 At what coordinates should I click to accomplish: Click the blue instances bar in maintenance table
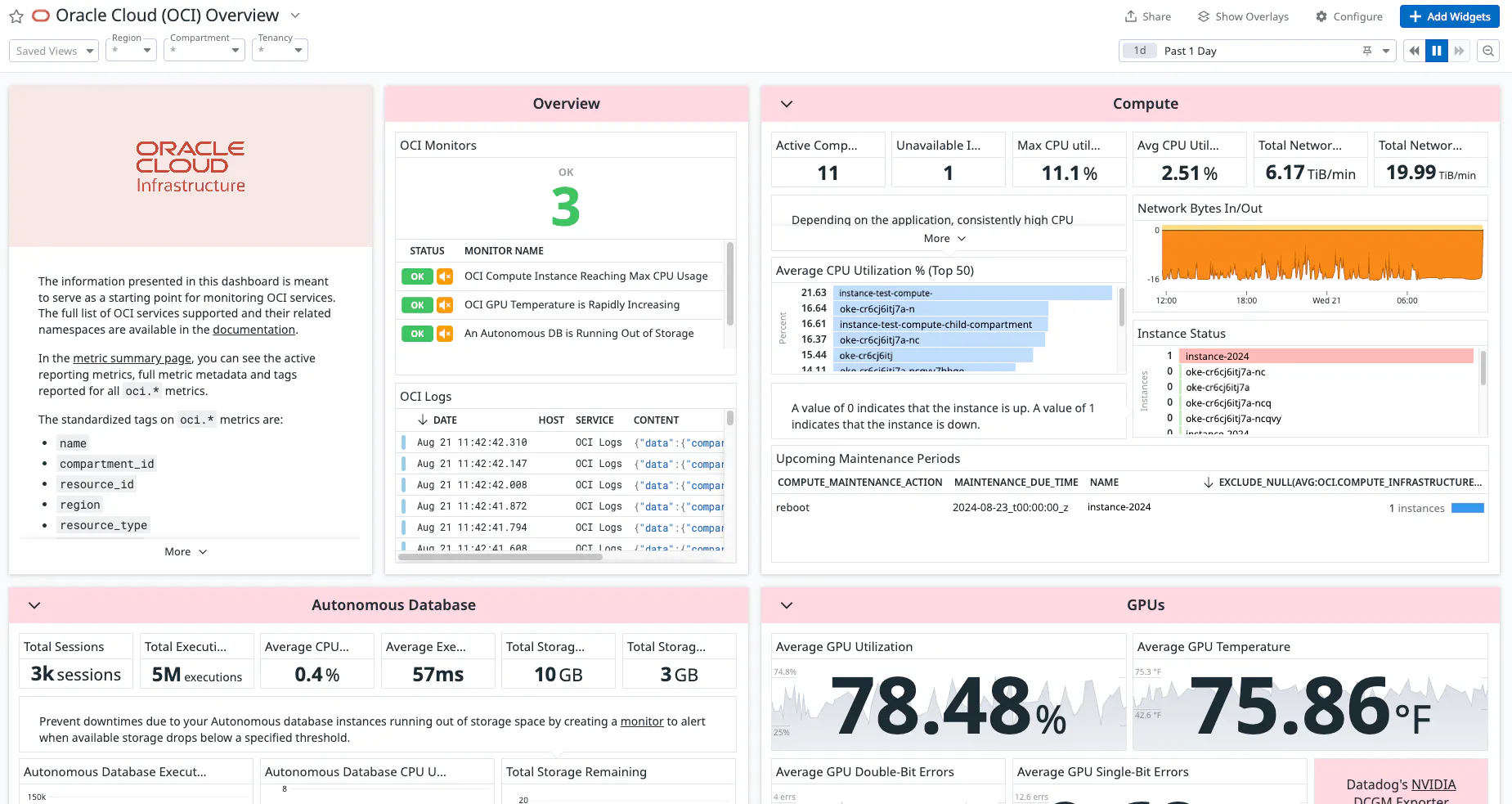tap(1467, 508)
